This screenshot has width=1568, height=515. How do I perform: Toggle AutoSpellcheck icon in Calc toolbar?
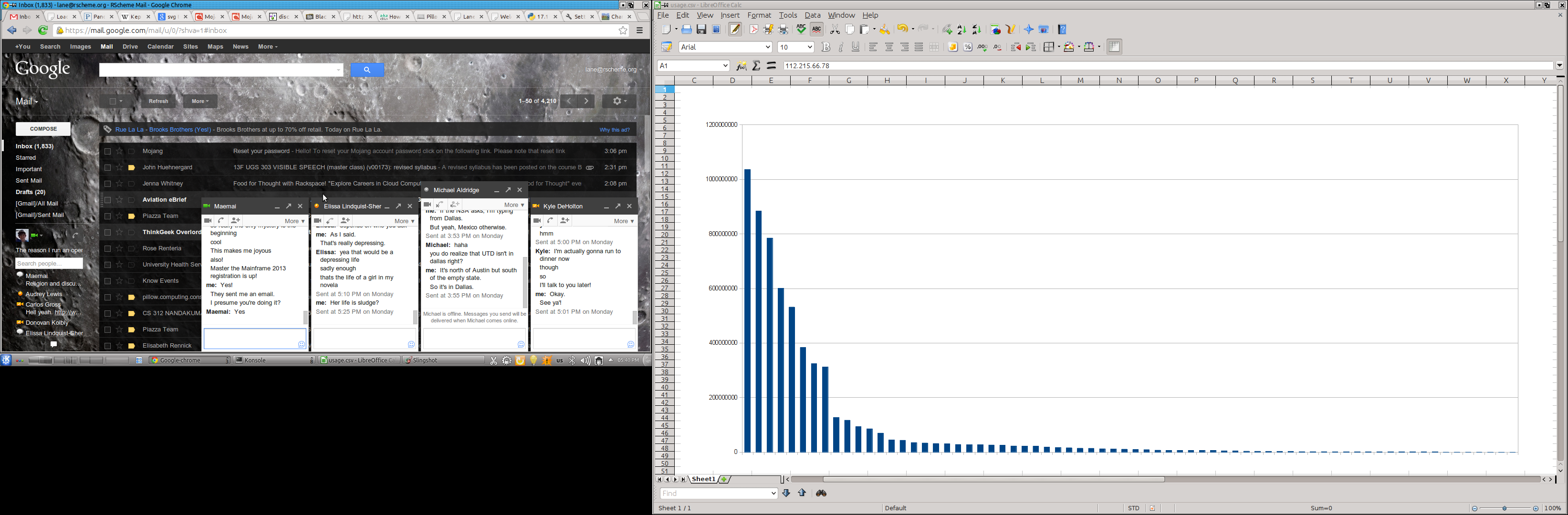click(817, 30)
